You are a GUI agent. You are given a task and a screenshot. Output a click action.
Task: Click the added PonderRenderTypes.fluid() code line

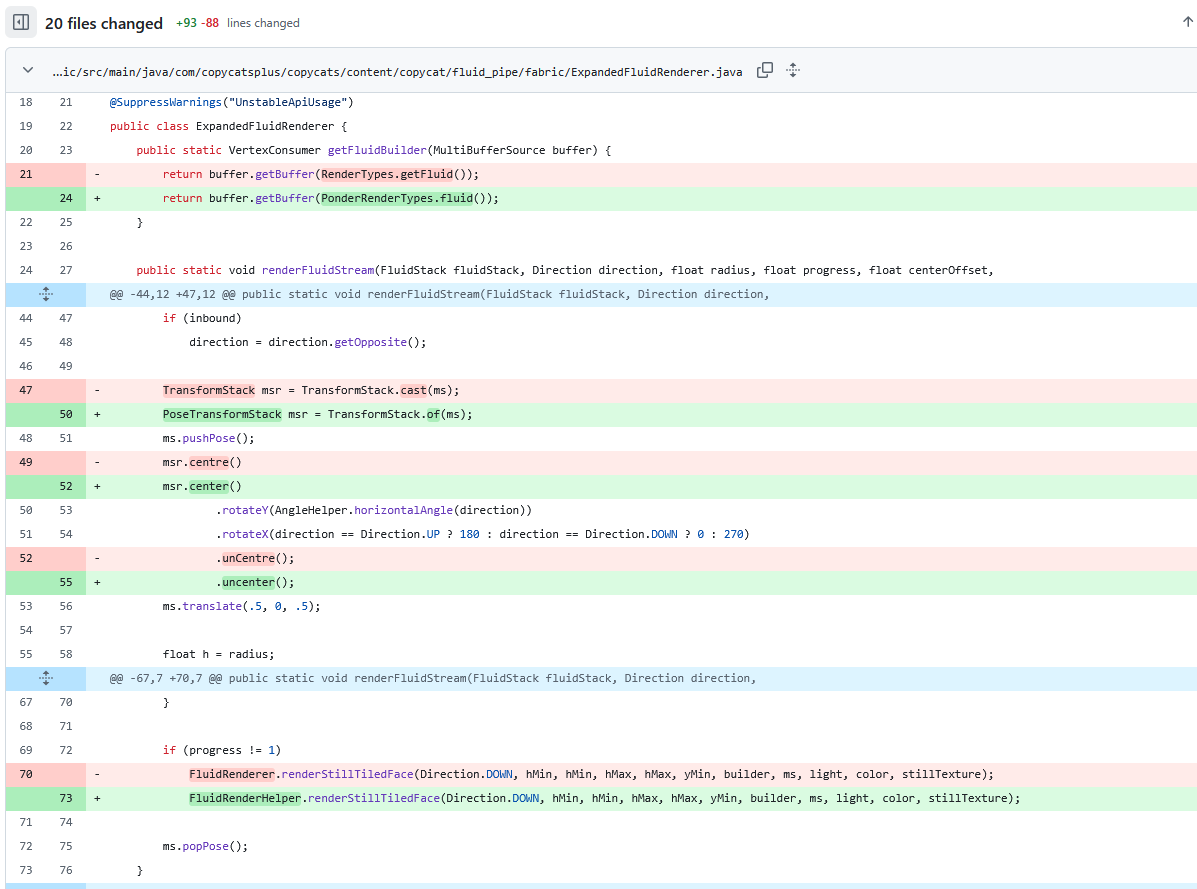(x=330, y=198)
